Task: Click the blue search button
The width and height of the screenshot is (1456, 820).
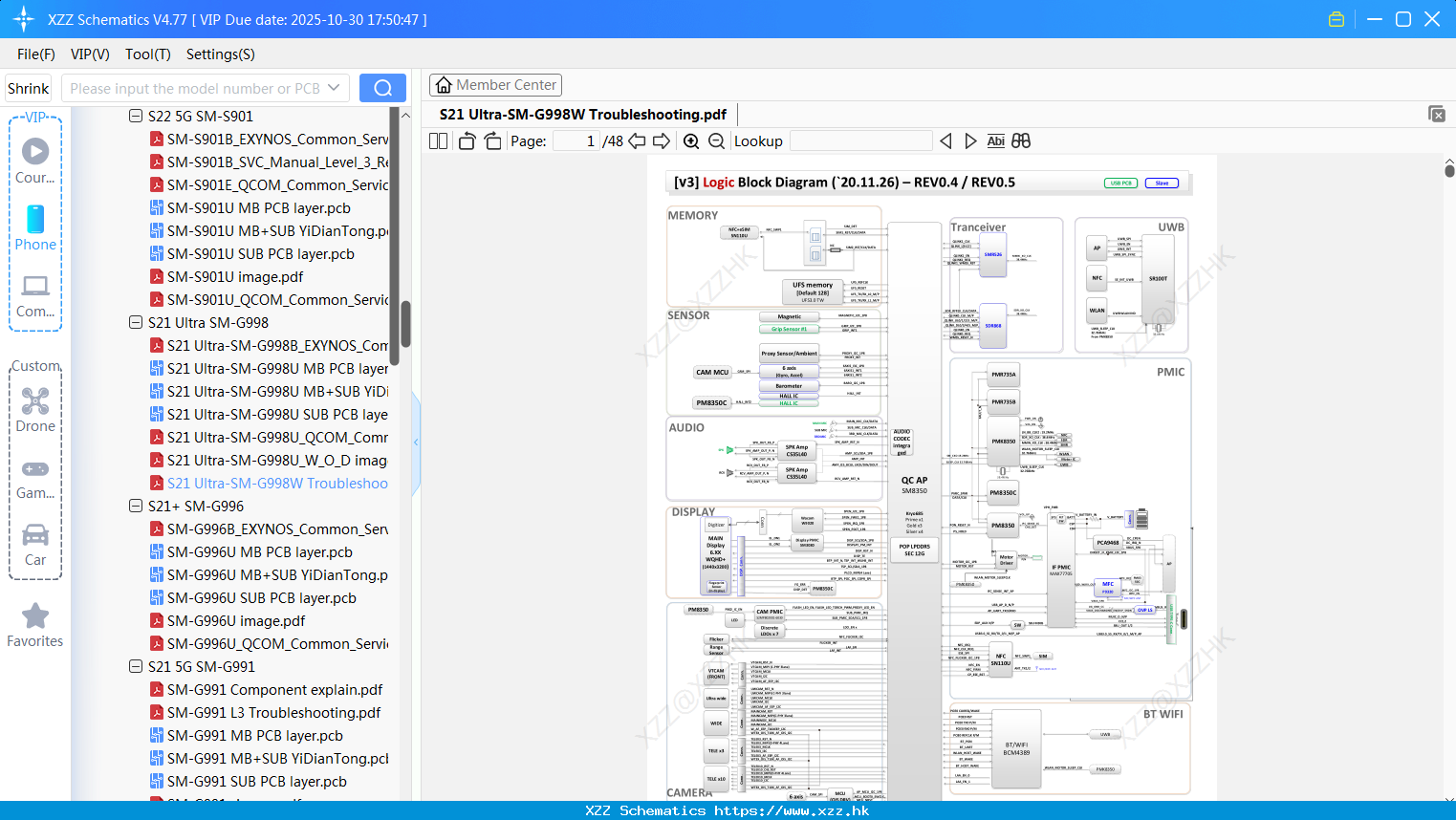Action: click(x=382, y=88)
